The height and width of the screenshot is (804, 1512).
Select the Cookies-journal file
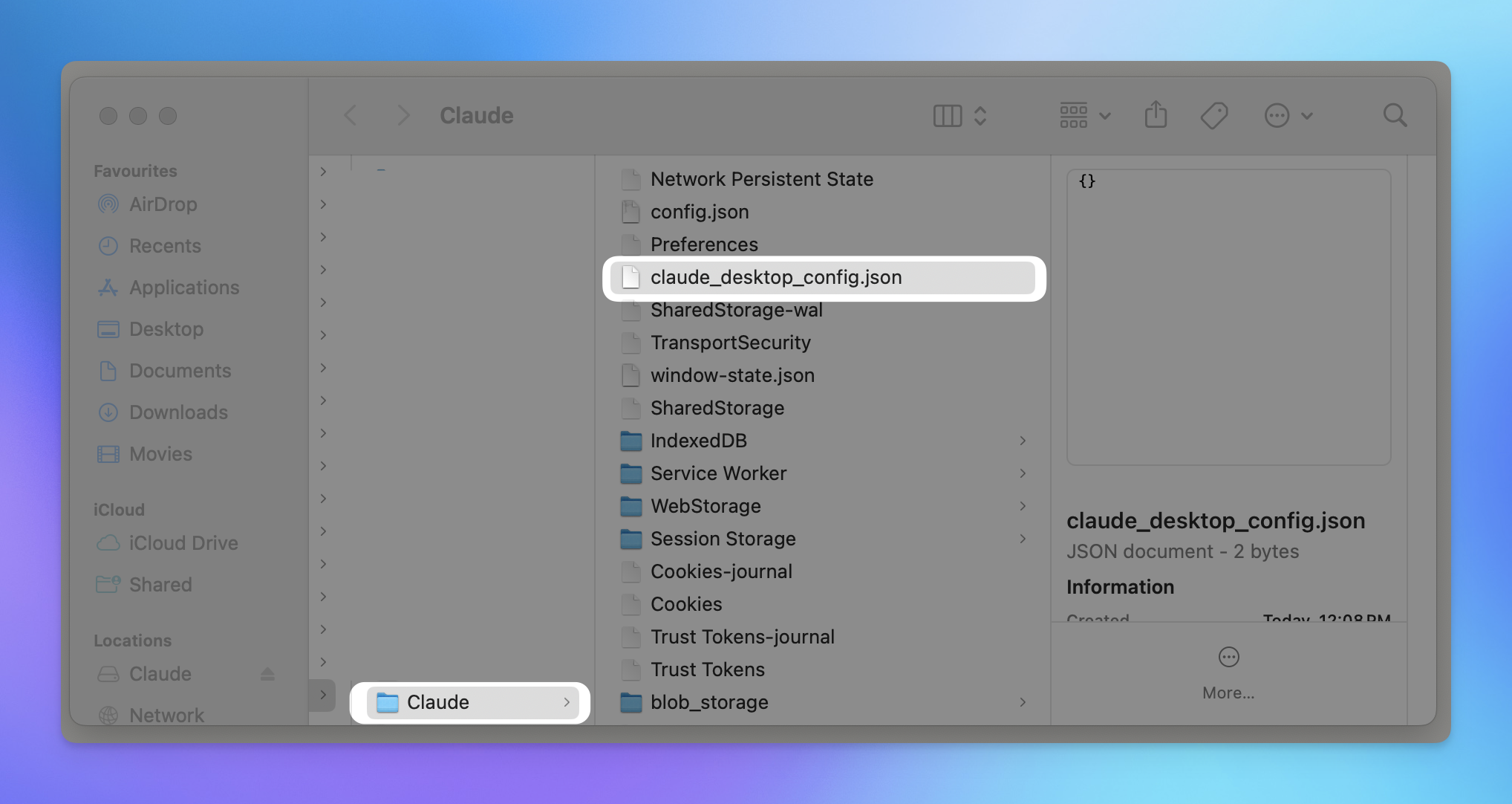[x=823, y=571]
